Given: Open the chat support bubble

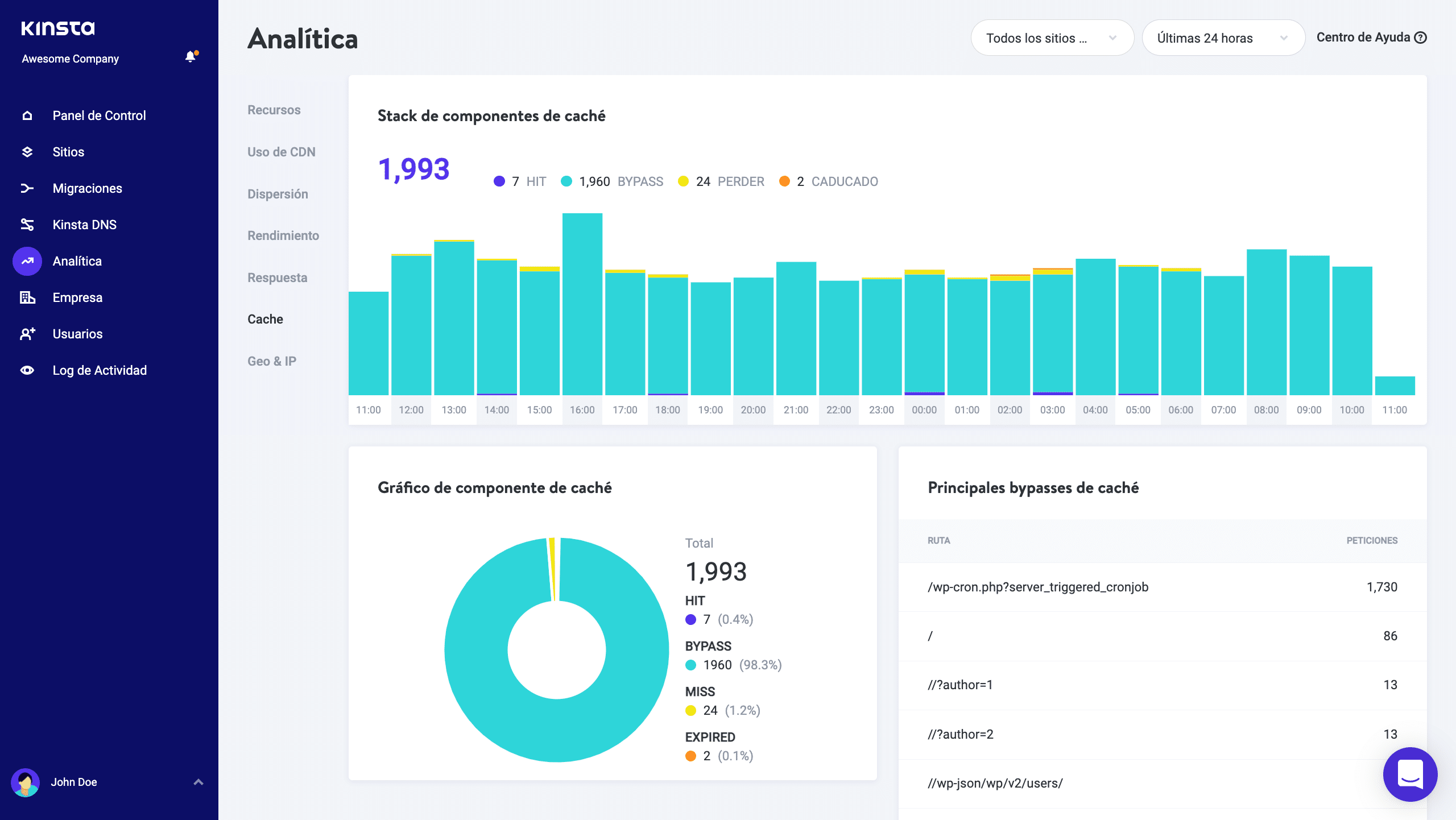Looking at the screenshot, I should (x=1410, y=774).
